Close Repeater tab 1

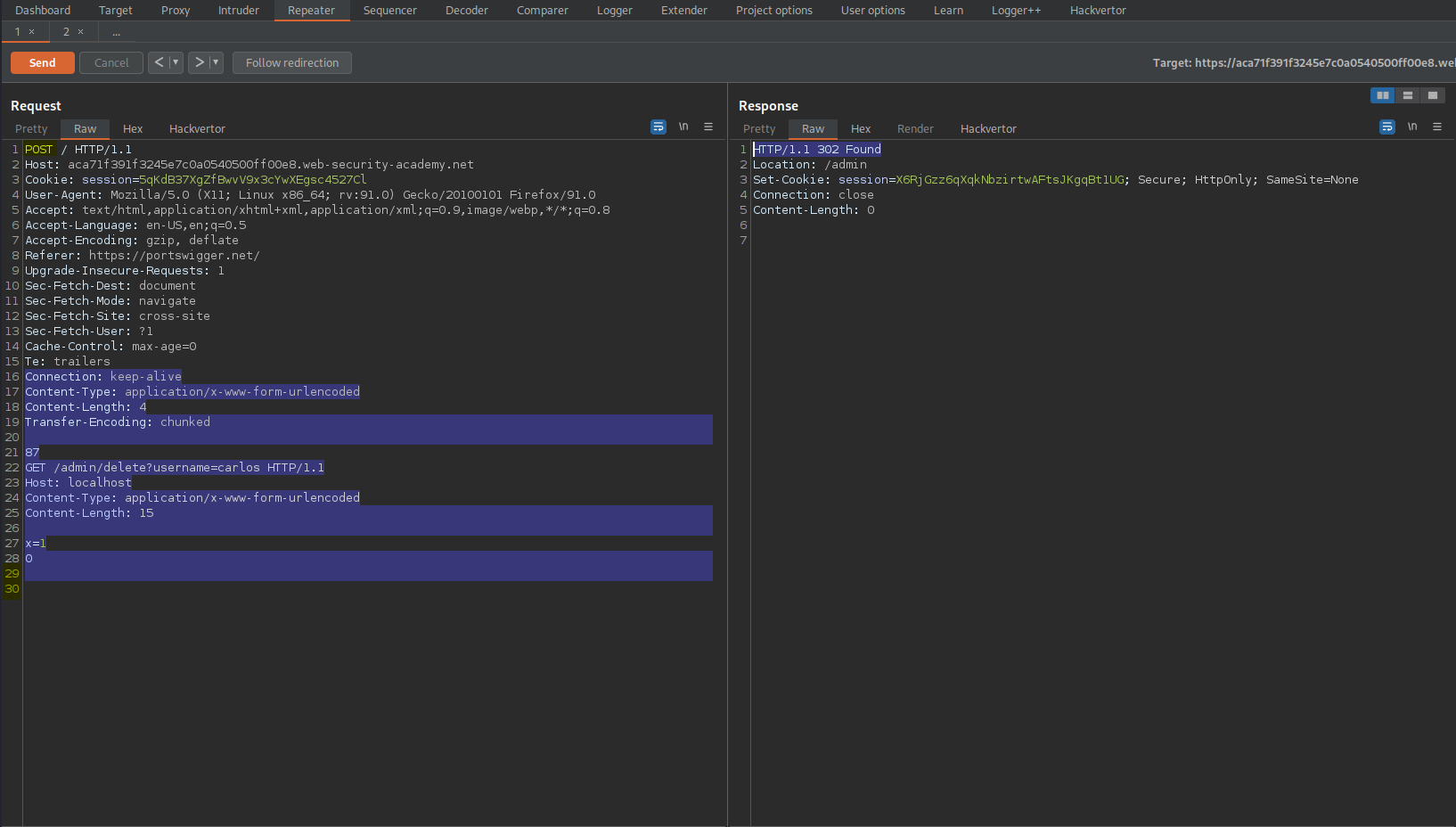point(32,32)
